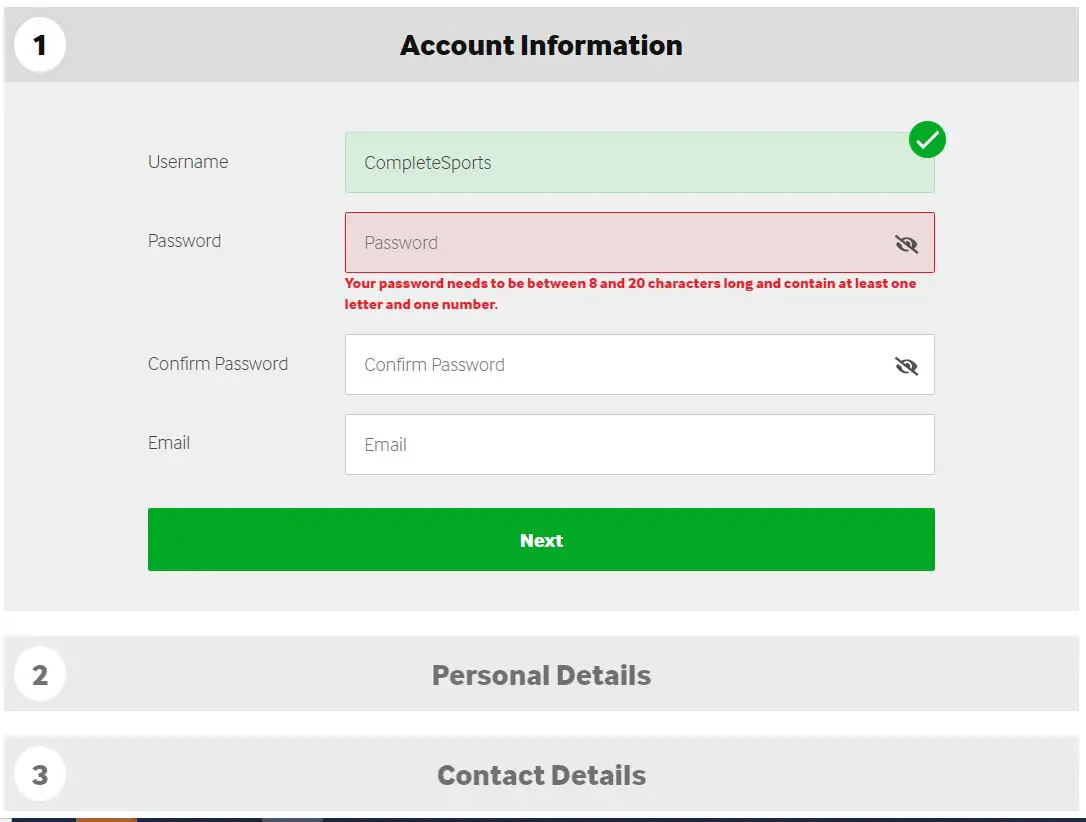Click the step 3 number badge

coord(40,775)
